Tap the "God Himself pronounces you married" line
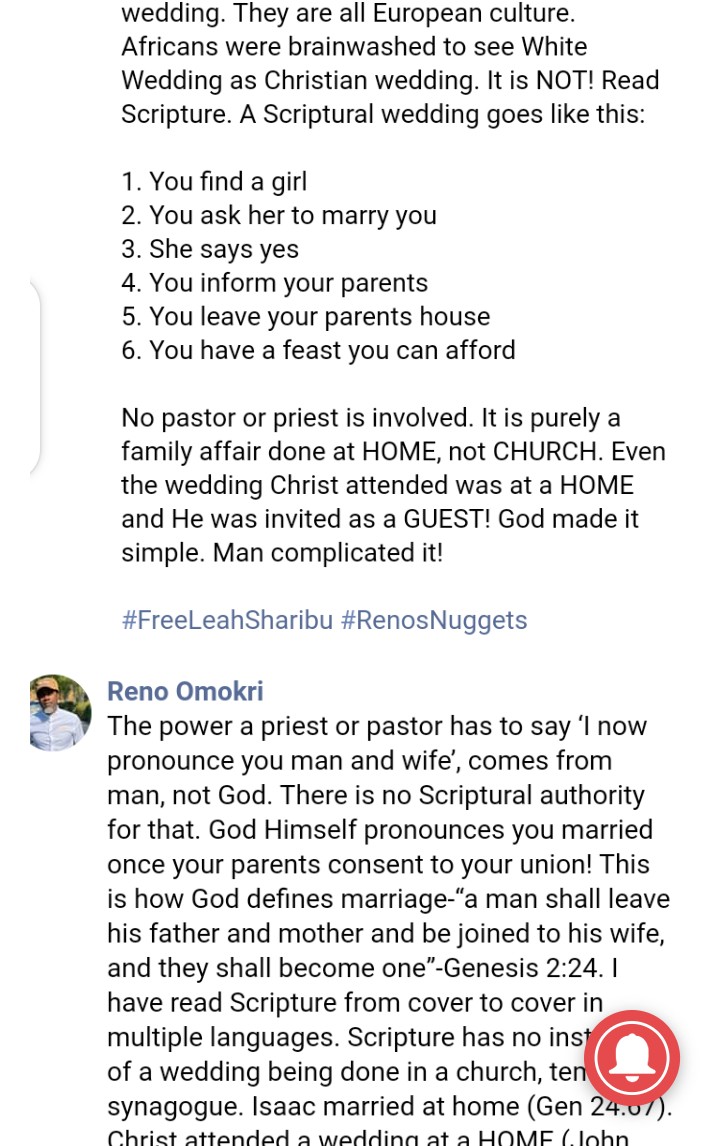 (x=380, y=830)
